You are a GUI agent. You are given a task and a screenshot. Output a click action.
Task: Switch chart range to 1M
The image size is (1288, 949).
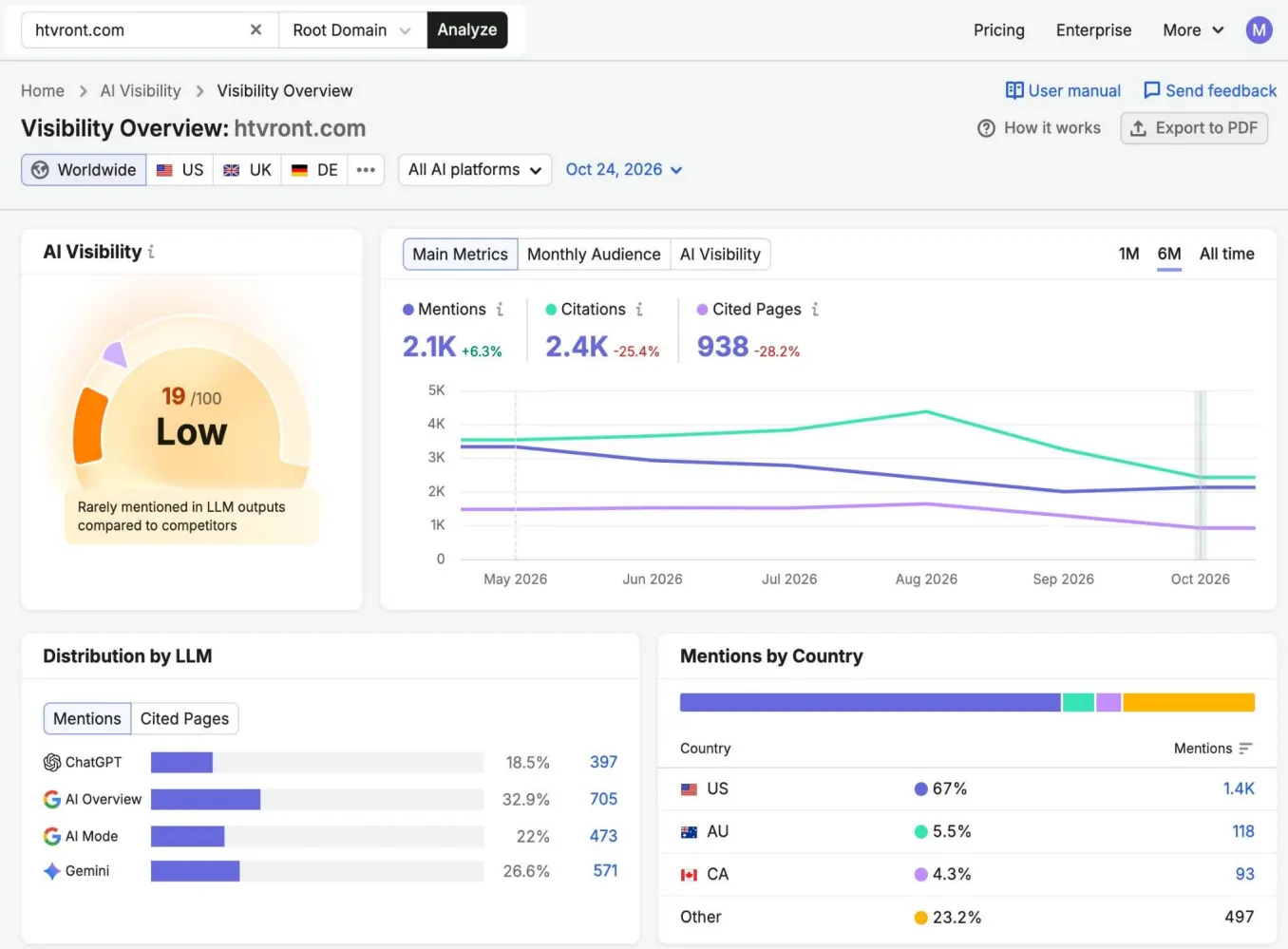click(1128, 254)
